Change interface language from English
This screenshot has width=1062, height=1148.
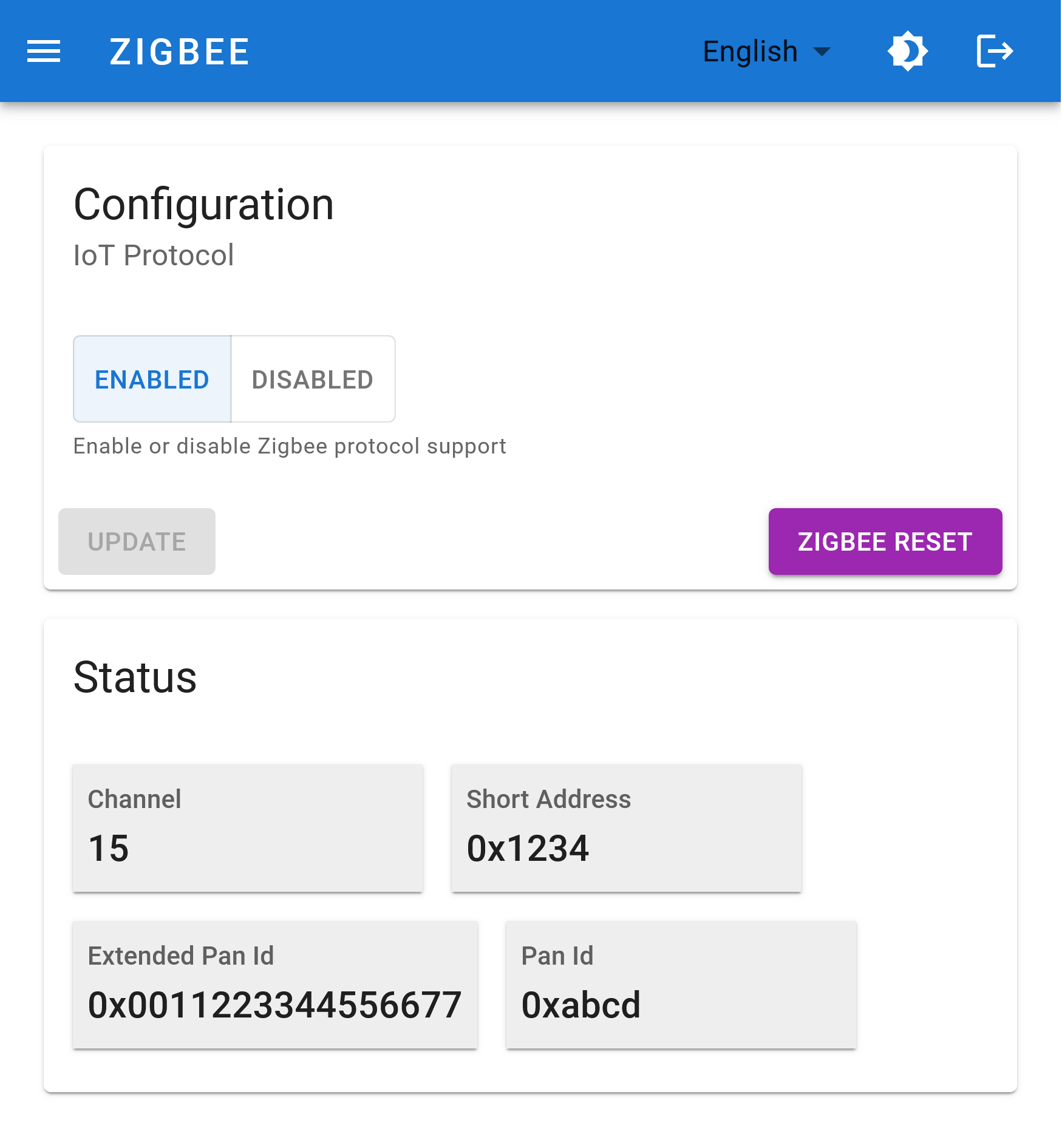pyautogui.click(x=766, y=52)
